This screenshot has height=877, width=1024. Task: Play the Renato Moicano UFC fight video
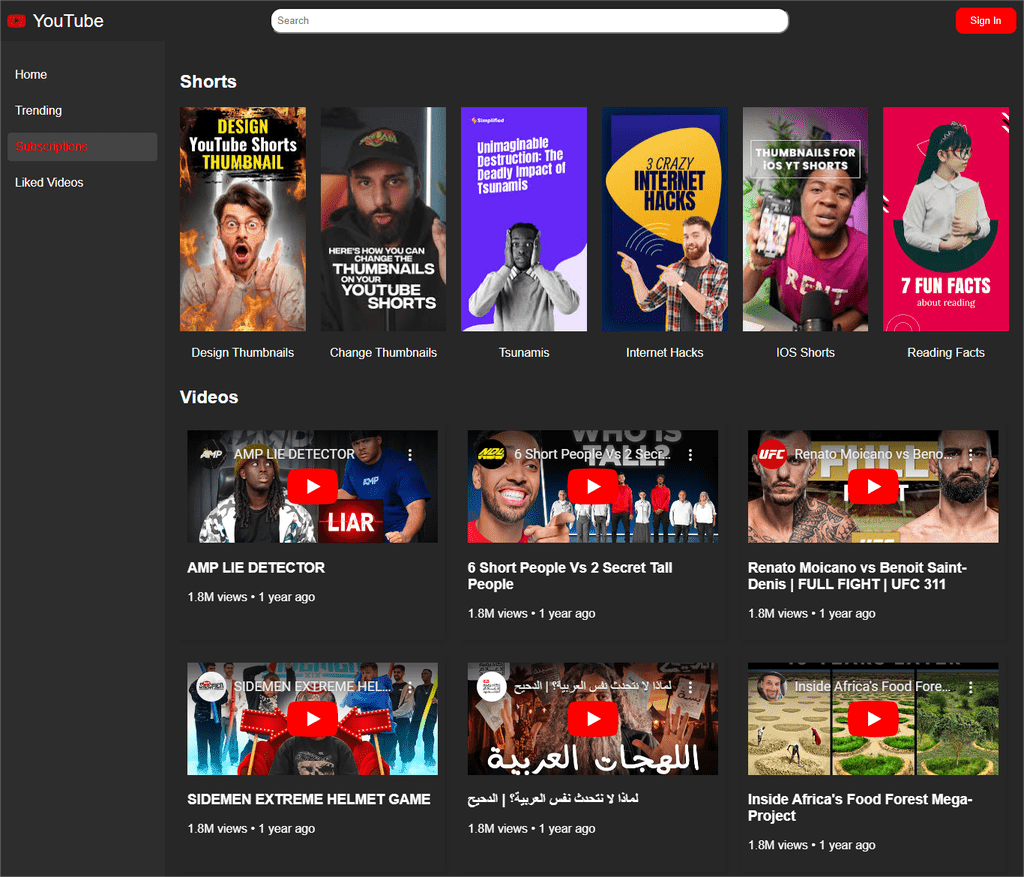pos(873,486)
